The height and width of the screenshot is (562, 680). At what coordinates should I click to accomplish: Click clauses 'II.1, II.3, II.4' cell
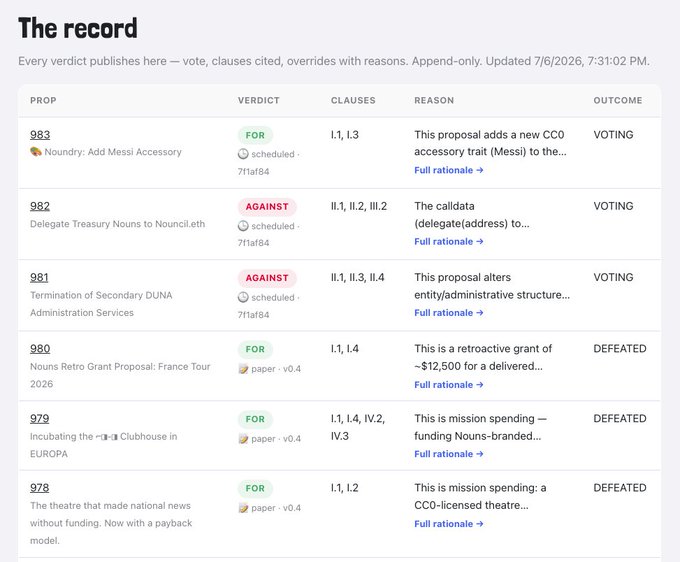coord(357,278)
